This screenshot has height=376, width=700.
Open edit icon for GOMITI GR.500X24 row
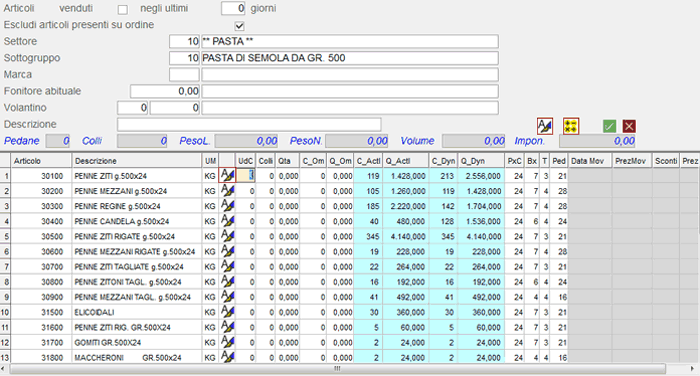227,343
